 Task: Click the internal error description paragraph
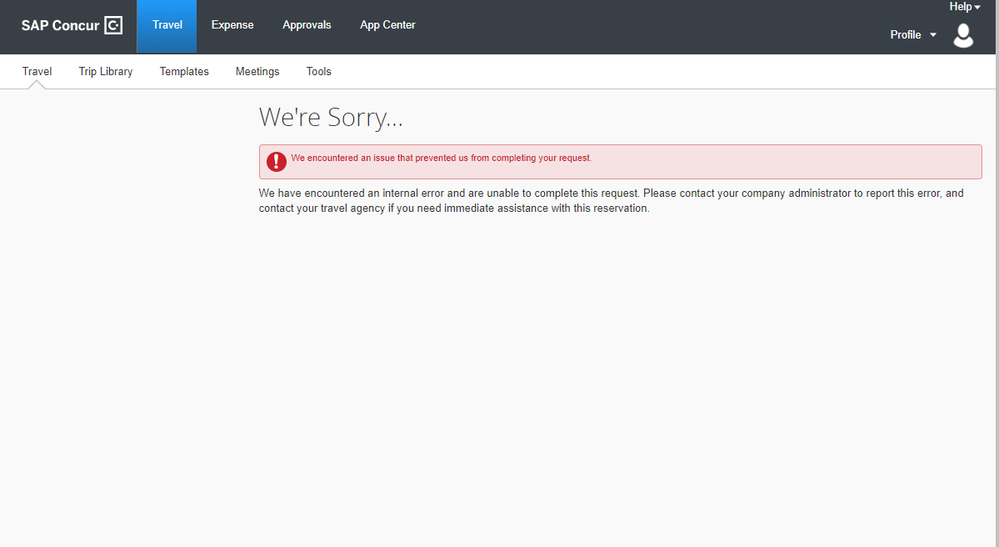tap(611, 201)
